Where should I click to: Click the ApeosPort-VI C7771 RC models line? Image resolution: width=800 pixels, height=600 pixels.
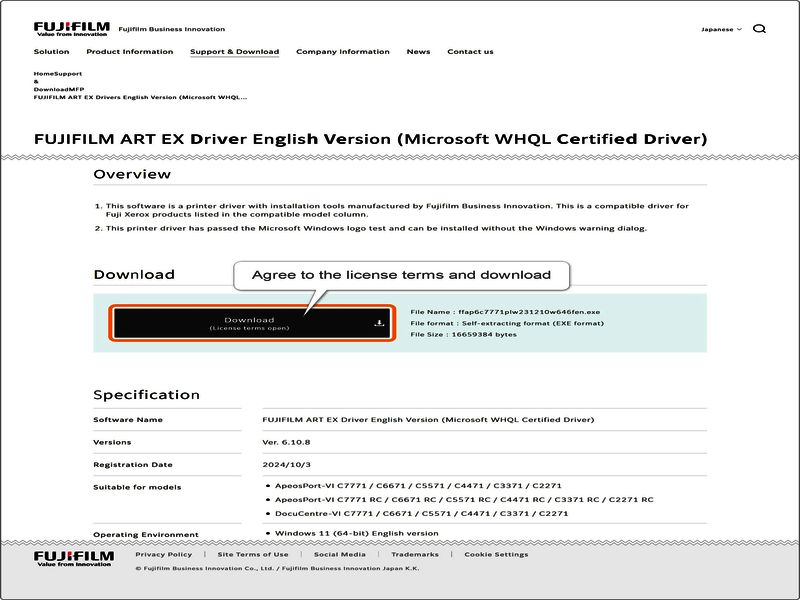click(x=464, y=499)
